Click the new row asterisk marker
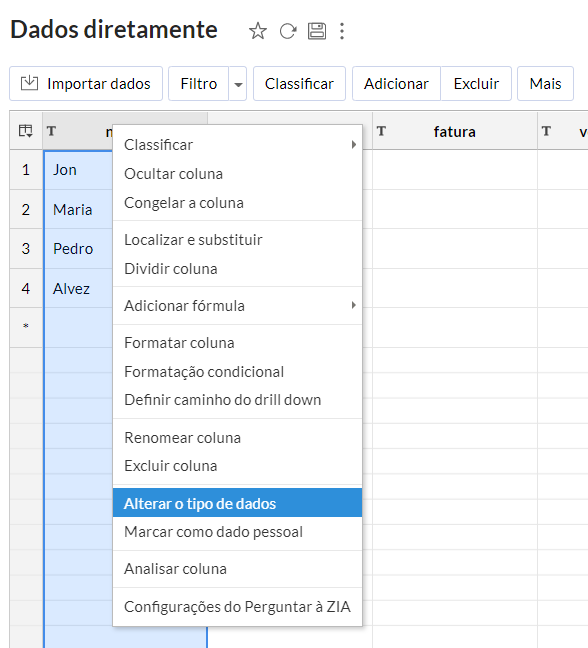Screen dimensions: 588x648 coord(26,326)
